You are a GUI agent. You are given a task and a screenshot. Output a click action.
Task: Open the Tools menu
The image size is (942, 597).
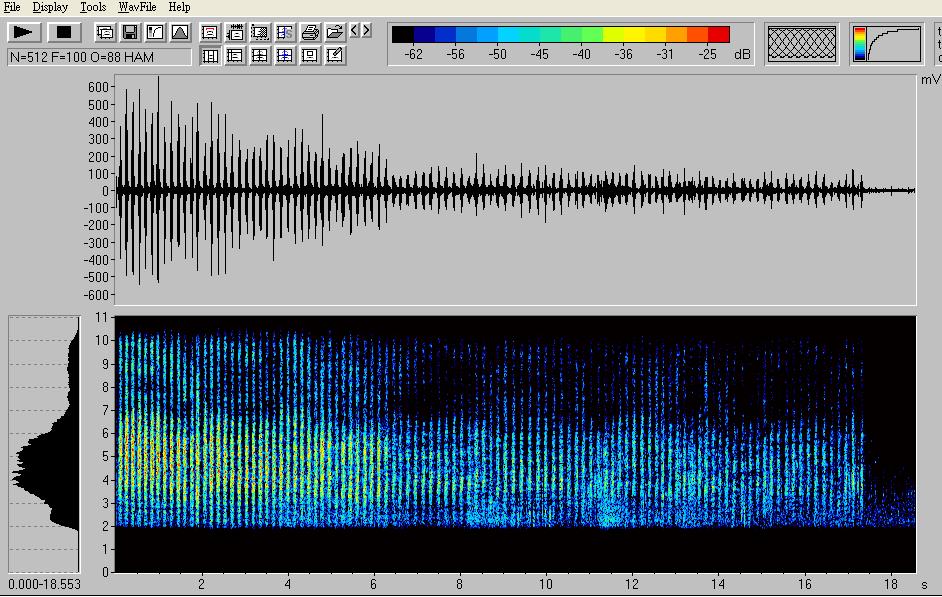(93, 7)
